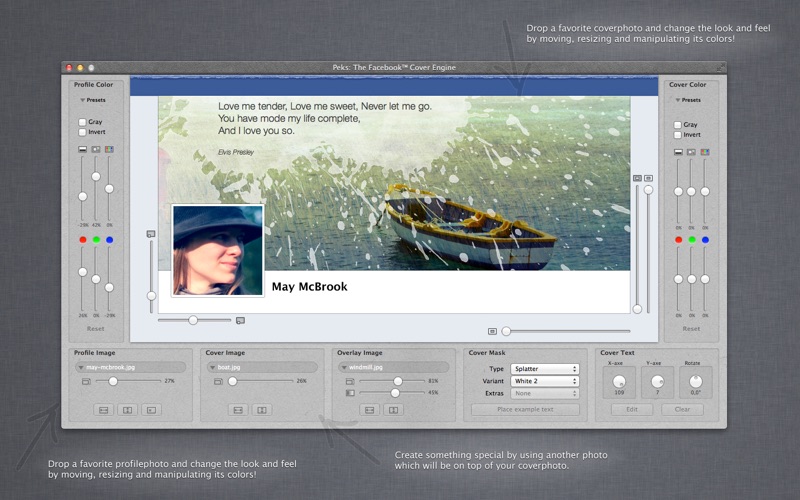
Task: Click the rightmost center icon under Profile Image
Action: click(x=151, y=409)
